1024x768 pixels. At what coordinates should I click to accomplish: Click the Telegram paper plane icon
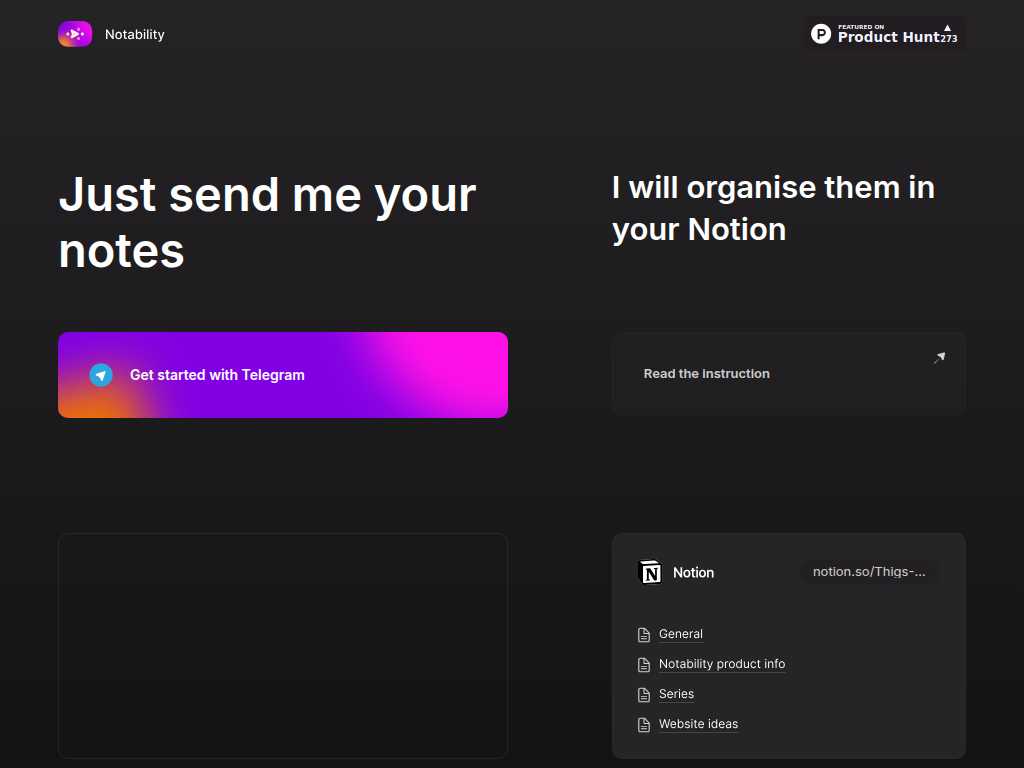[x=101, y=375]
